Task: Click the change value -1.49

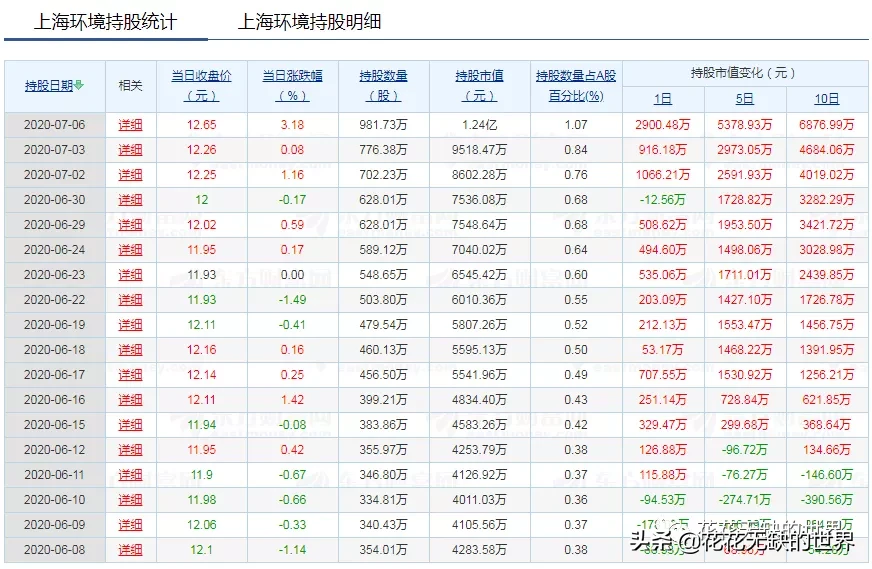Action: pos(293,300)
